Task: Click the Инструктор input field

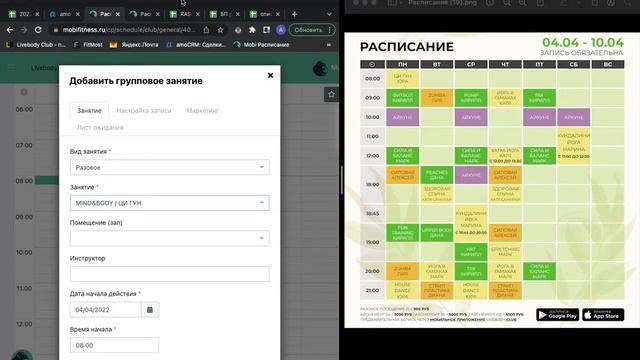Action: click(x=169, y=274)
